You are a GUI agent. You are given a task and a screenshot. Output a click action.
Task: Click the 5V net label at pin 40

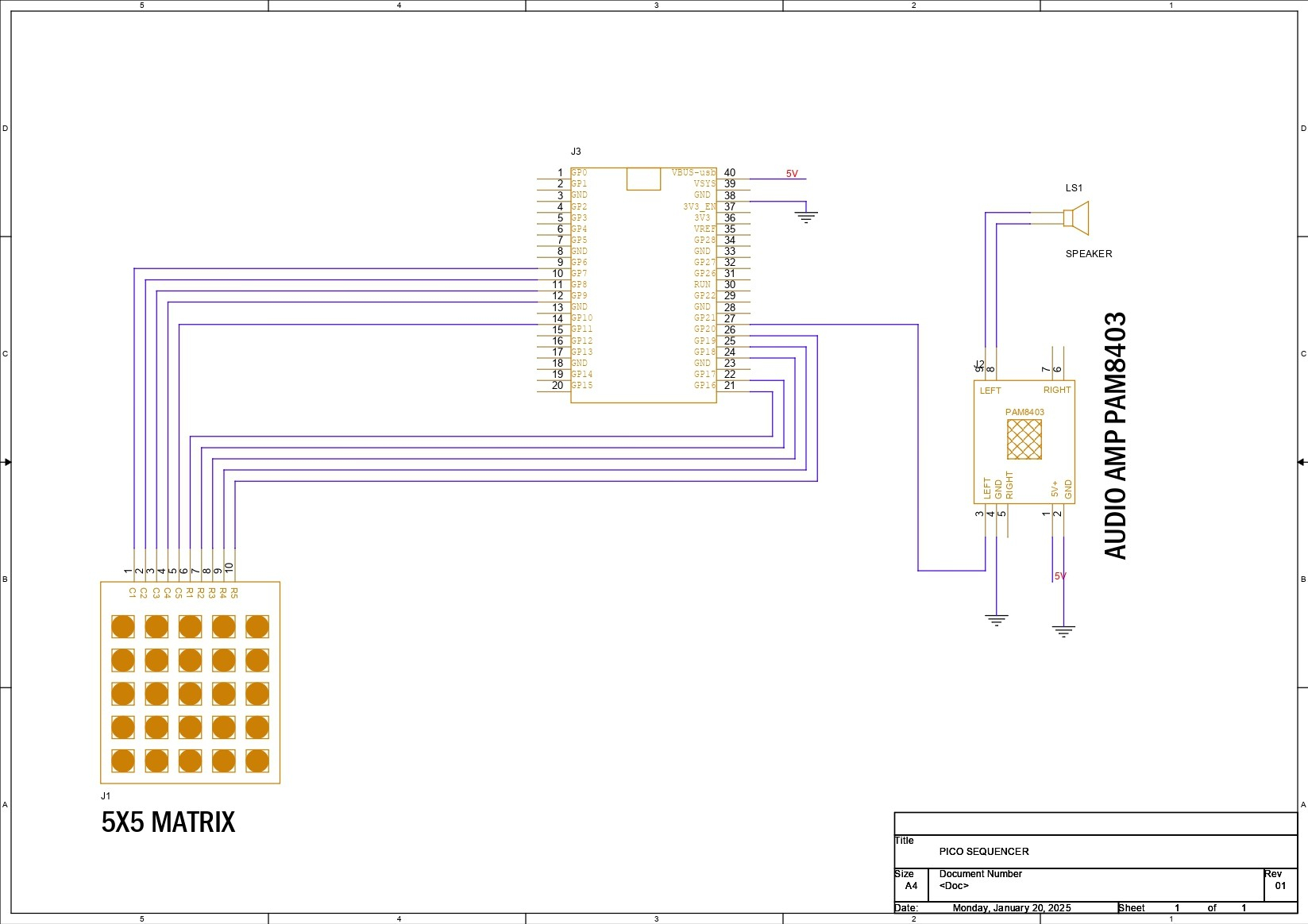pos(792,174)
